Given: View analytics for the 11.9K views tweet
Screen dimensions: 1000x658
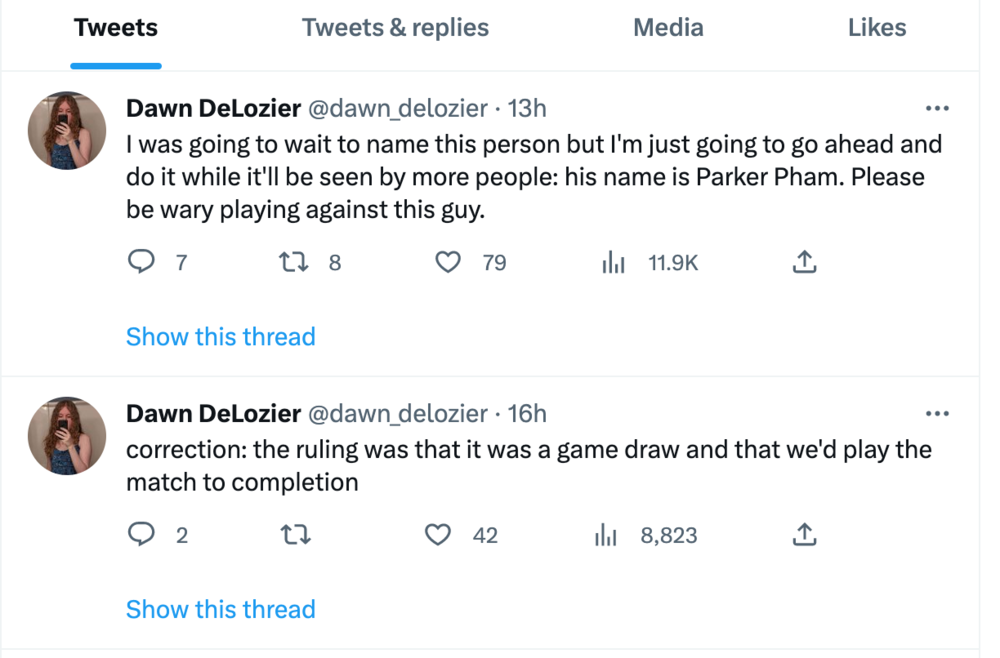Looking at the screenshot, I should click(x=613, y=263).
